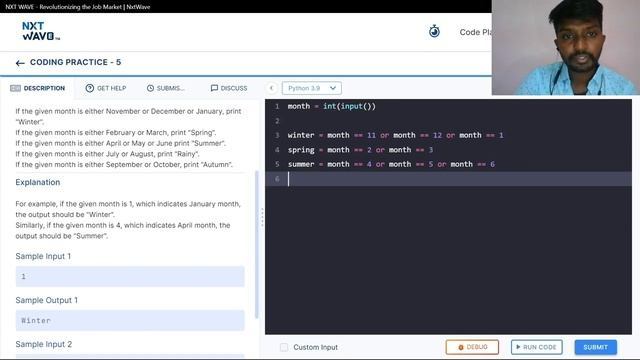Click the summer assignment code line
Viewport: 640px width, 360px height.
point(391,164)
